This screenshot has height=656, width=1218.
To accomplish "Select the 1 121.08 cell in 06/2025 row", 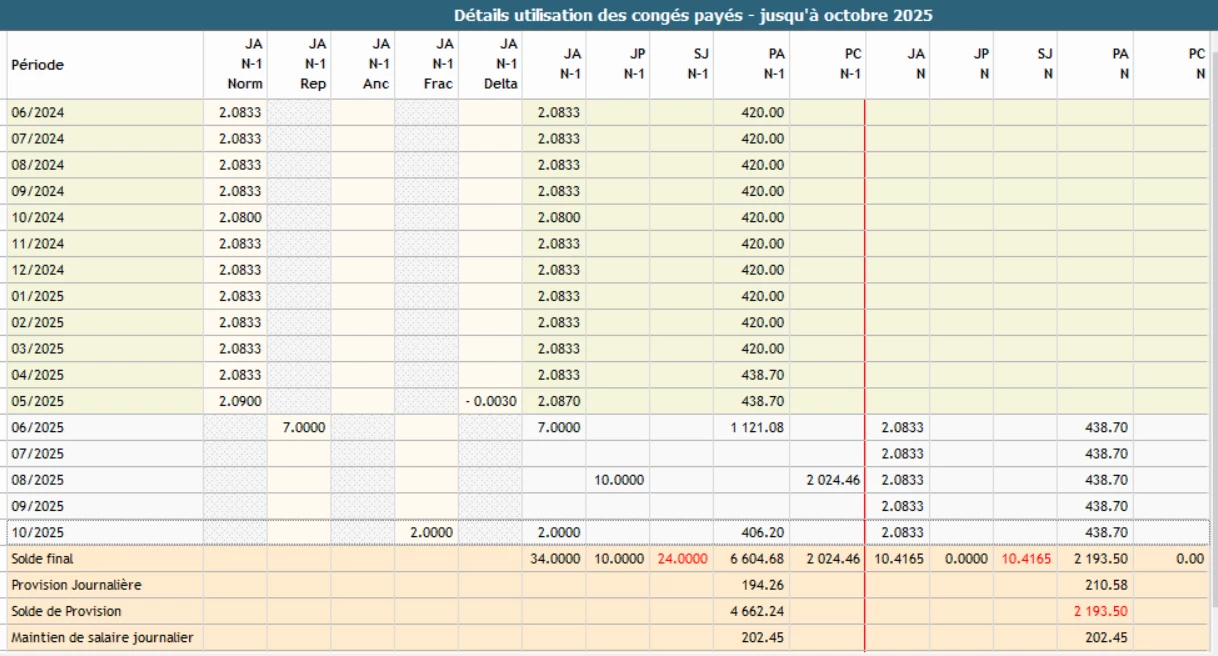I will (x=752, y=427).
